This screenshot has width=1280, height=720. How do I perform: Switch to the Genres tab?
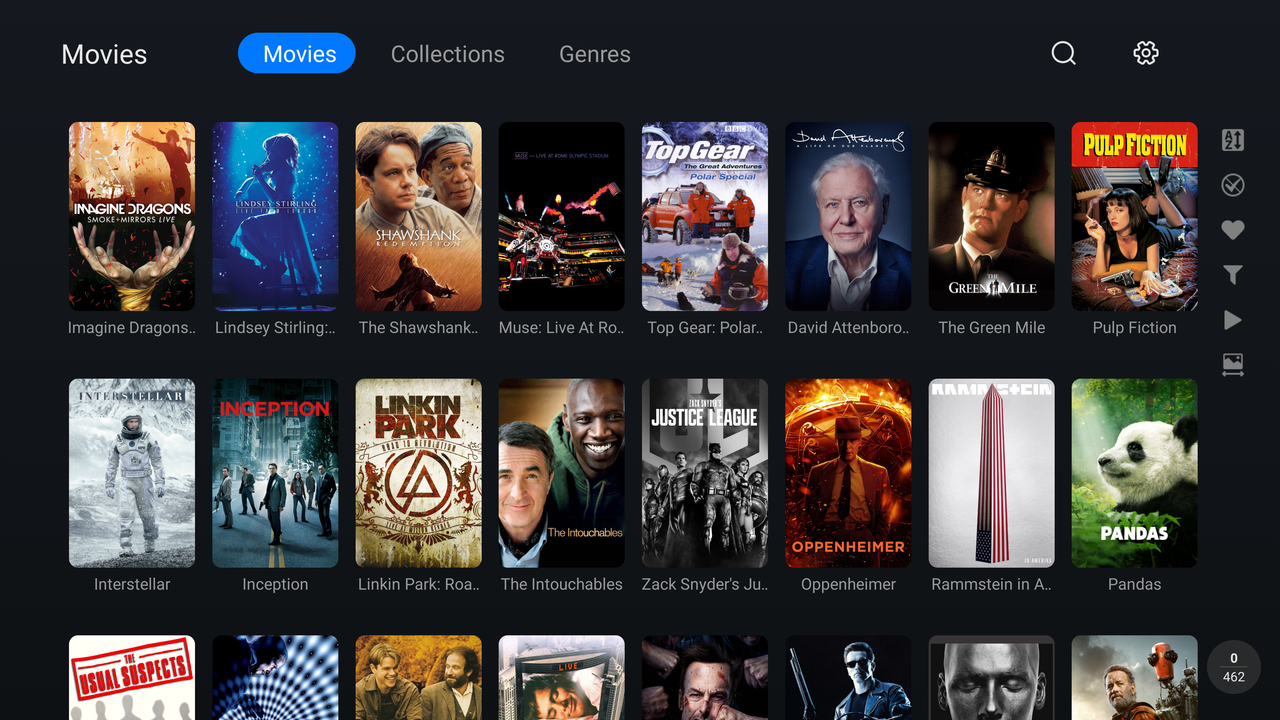click(x=595, y=54)
